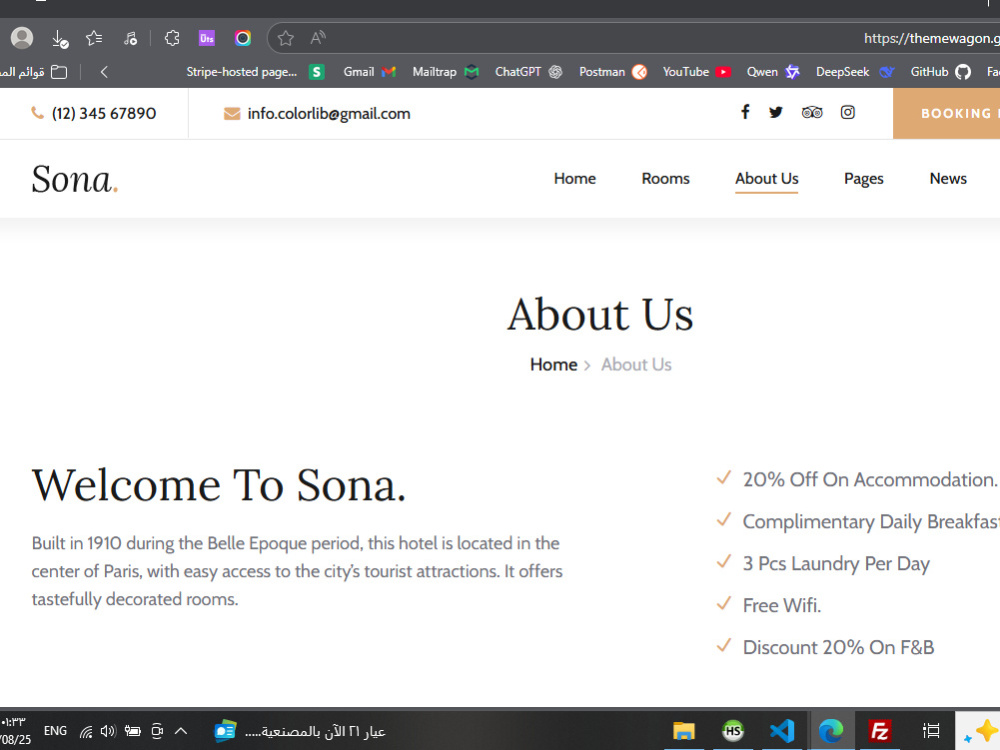
Task: Switch to Microsoft Edge in the taskbar
Action: tap(831, 731)
